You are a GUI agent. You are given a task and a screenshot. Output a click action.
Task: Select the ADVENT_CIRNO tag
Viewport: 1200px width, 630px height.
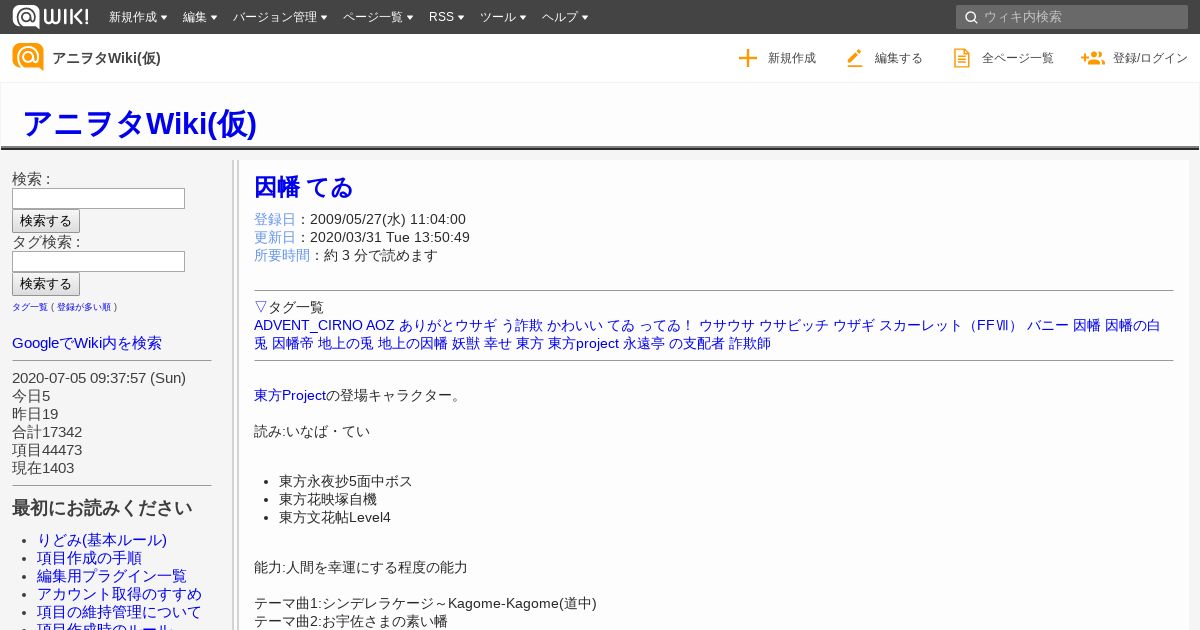[308, 325]
